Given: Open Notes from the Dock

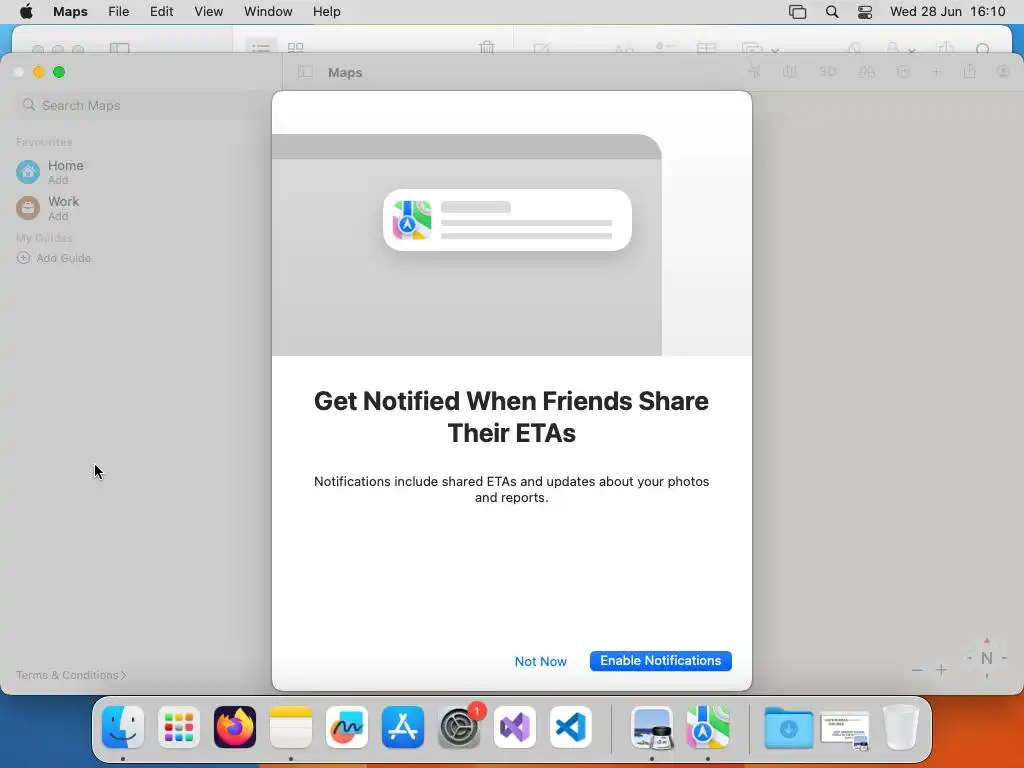Looking at the screenshot, I should coord(291,727).
